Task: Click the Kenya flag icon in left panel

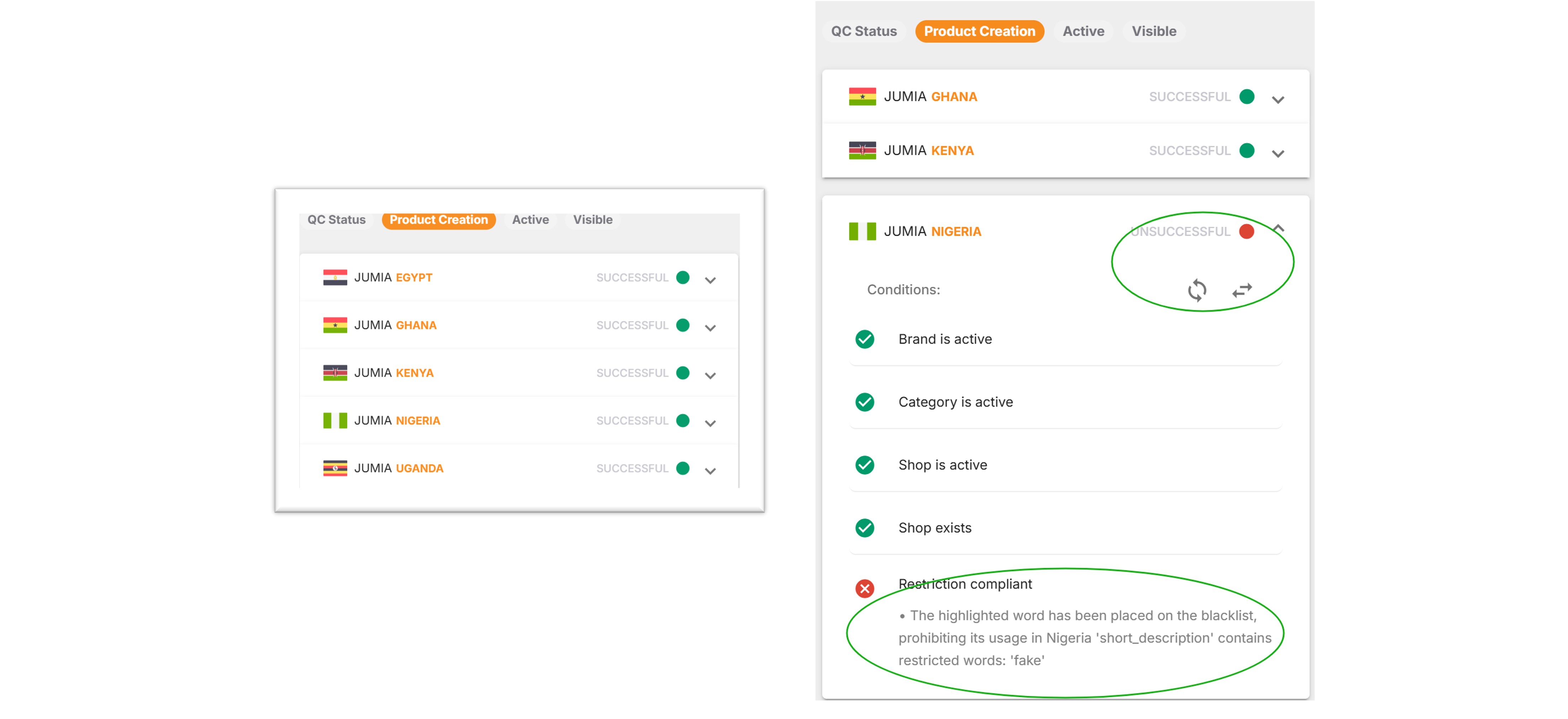Action: (335, 373)
